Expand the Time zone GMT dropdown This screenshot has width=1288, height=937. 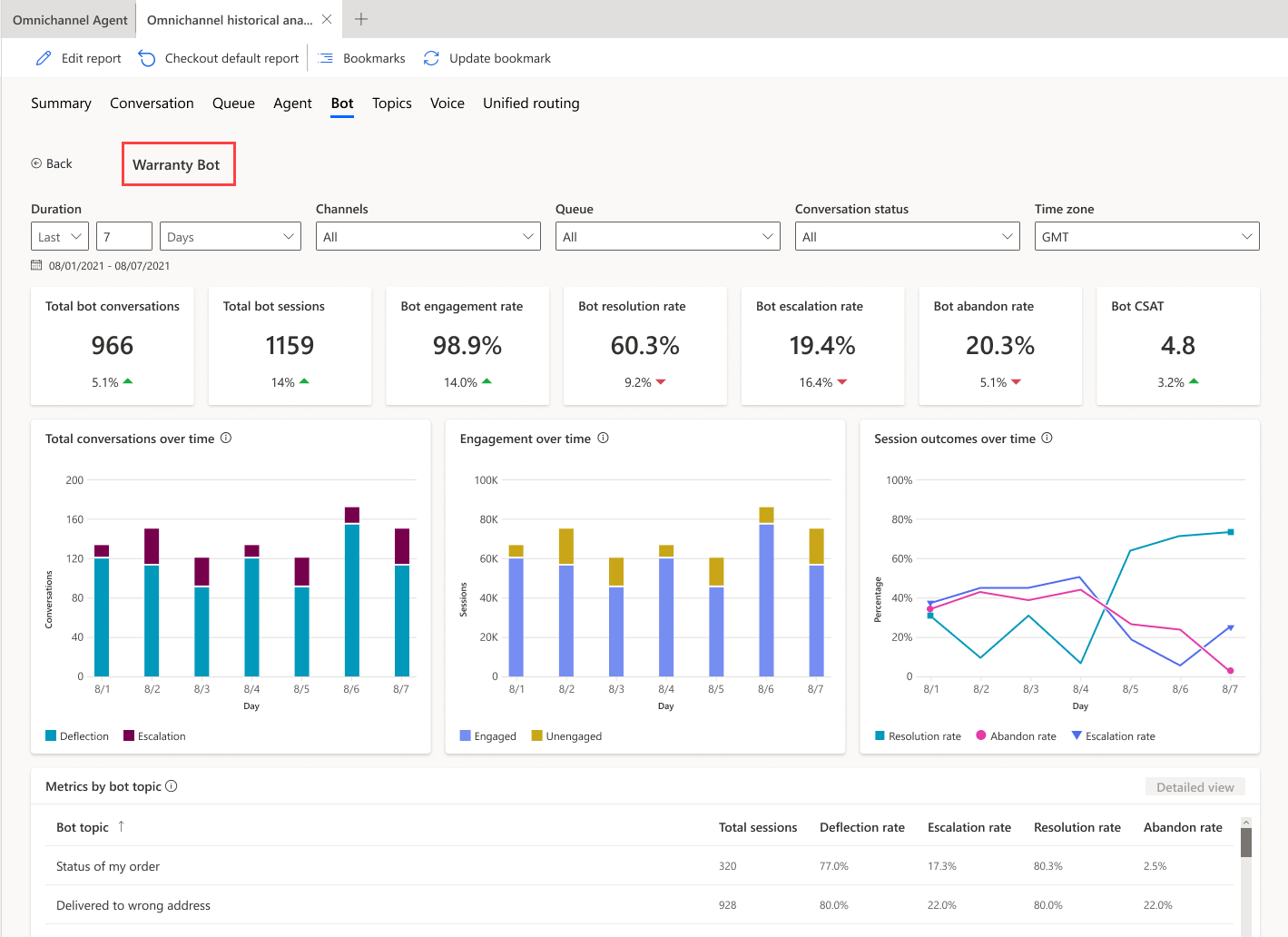click(x=1147, y=236)
